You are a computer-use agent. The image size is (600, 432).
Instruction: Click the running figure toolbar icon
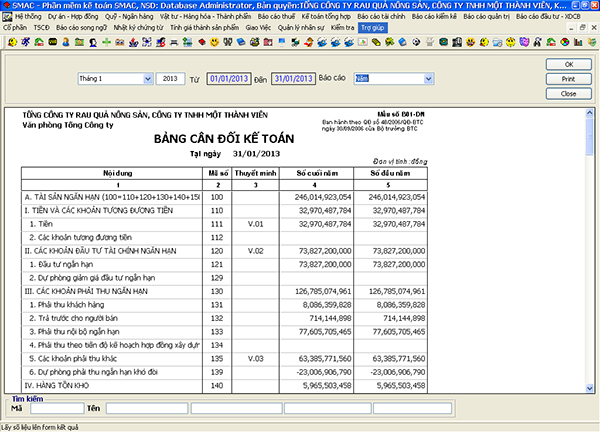26,42
